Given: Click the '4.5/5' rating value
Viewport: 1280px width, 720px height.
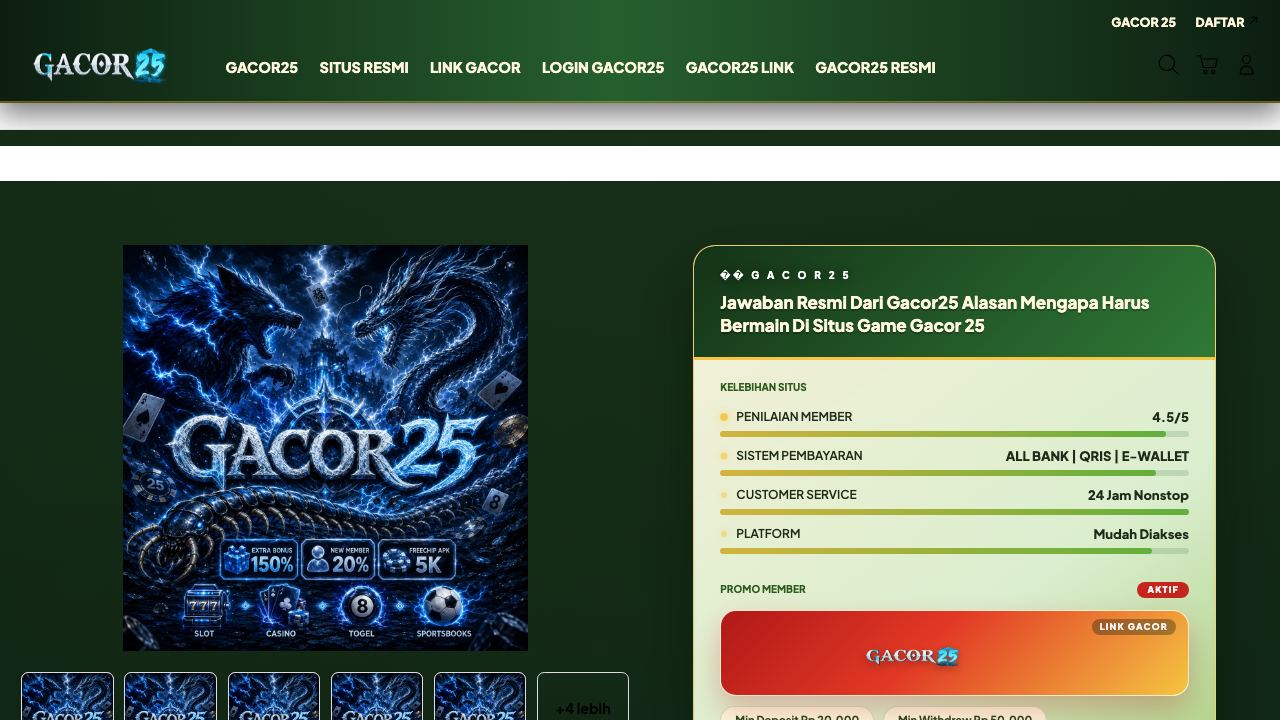Looking at the screenshot, I should coord(1170,417).
